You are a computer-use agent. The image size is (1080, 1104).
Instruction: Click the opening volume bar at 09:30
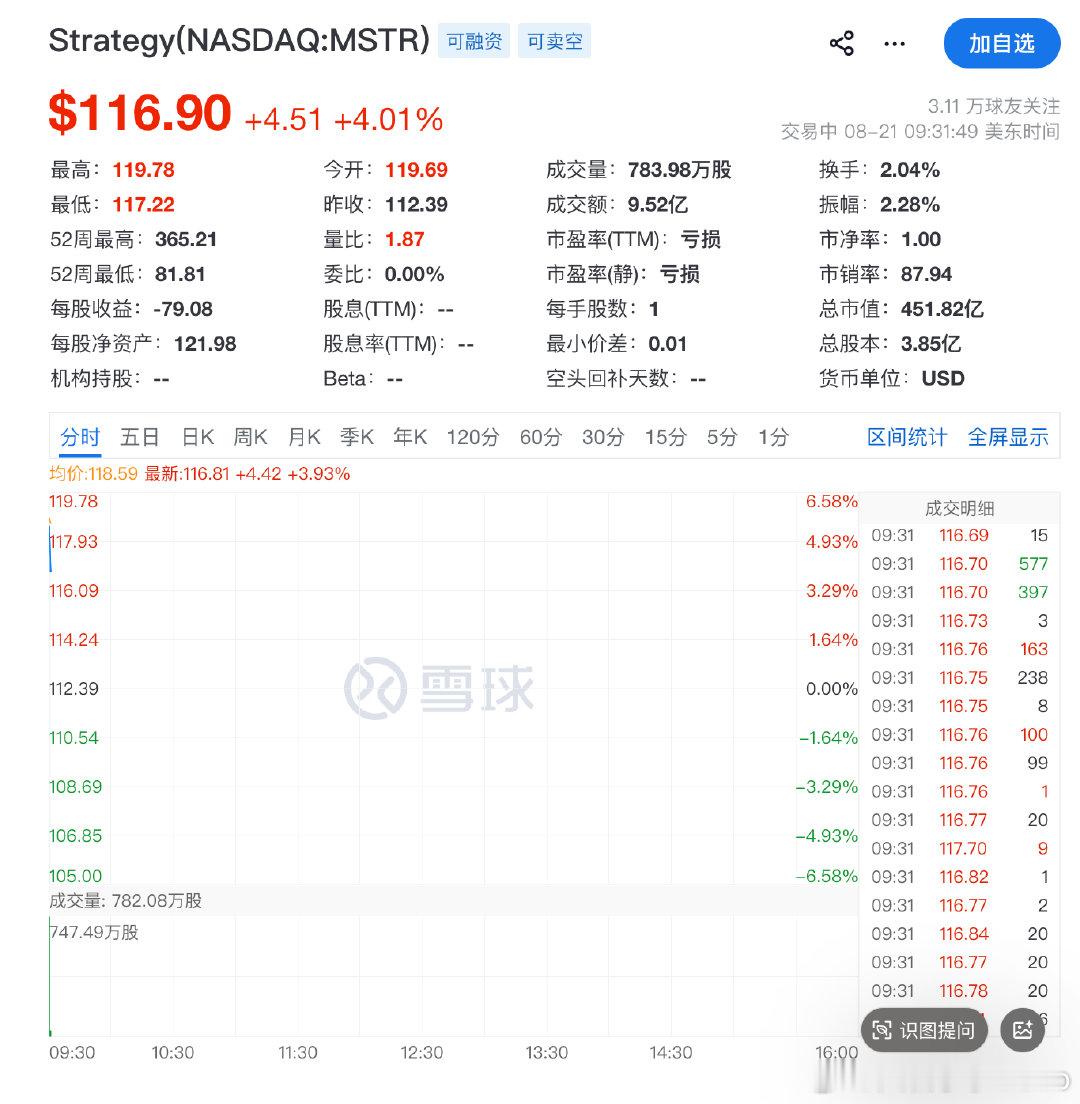pyautogui.click(x=50, y=977)
